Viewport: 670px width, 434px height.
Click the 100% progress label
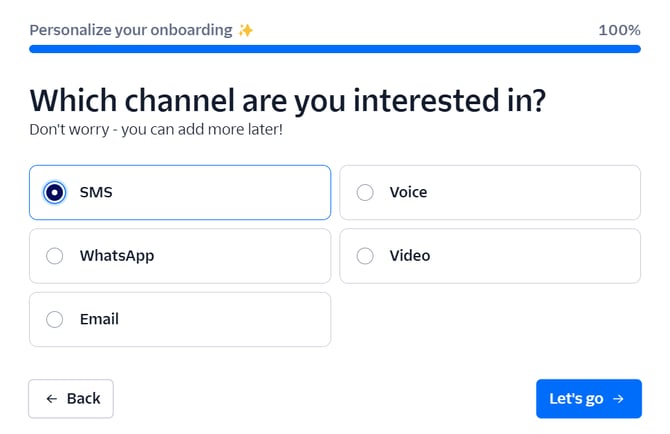pyautogui.click(x=620, y=30)
